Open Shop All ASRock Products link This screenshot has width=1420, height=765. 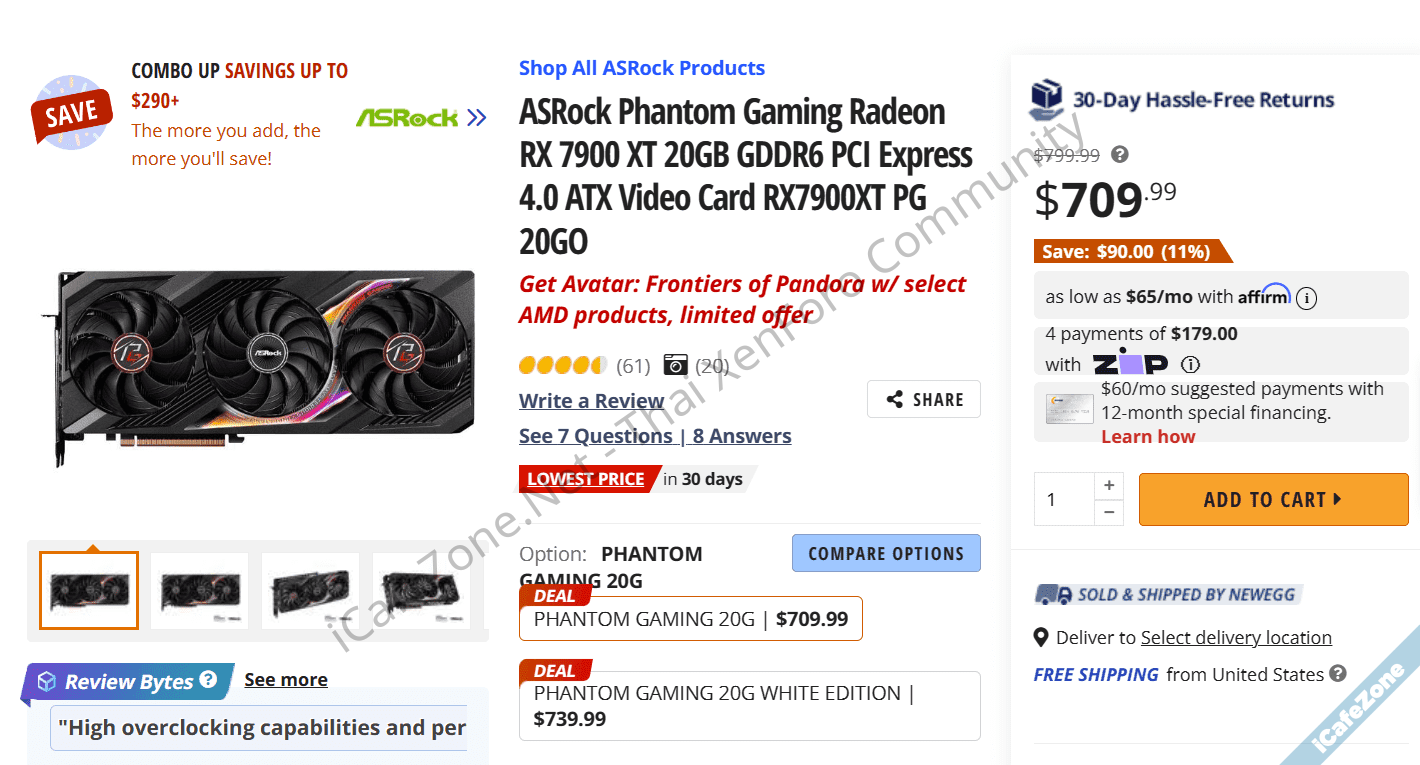[642, 68]
